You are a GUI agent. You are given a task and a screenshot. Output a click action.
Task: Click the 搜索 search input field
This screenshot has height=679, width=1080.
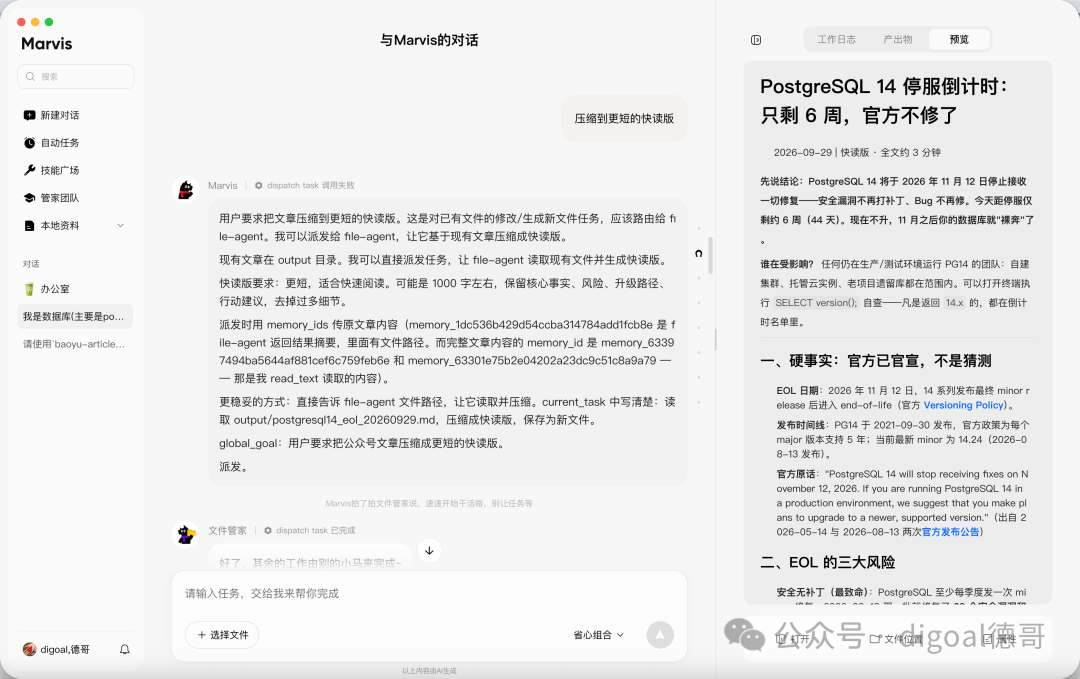click(x=76, y=76)
